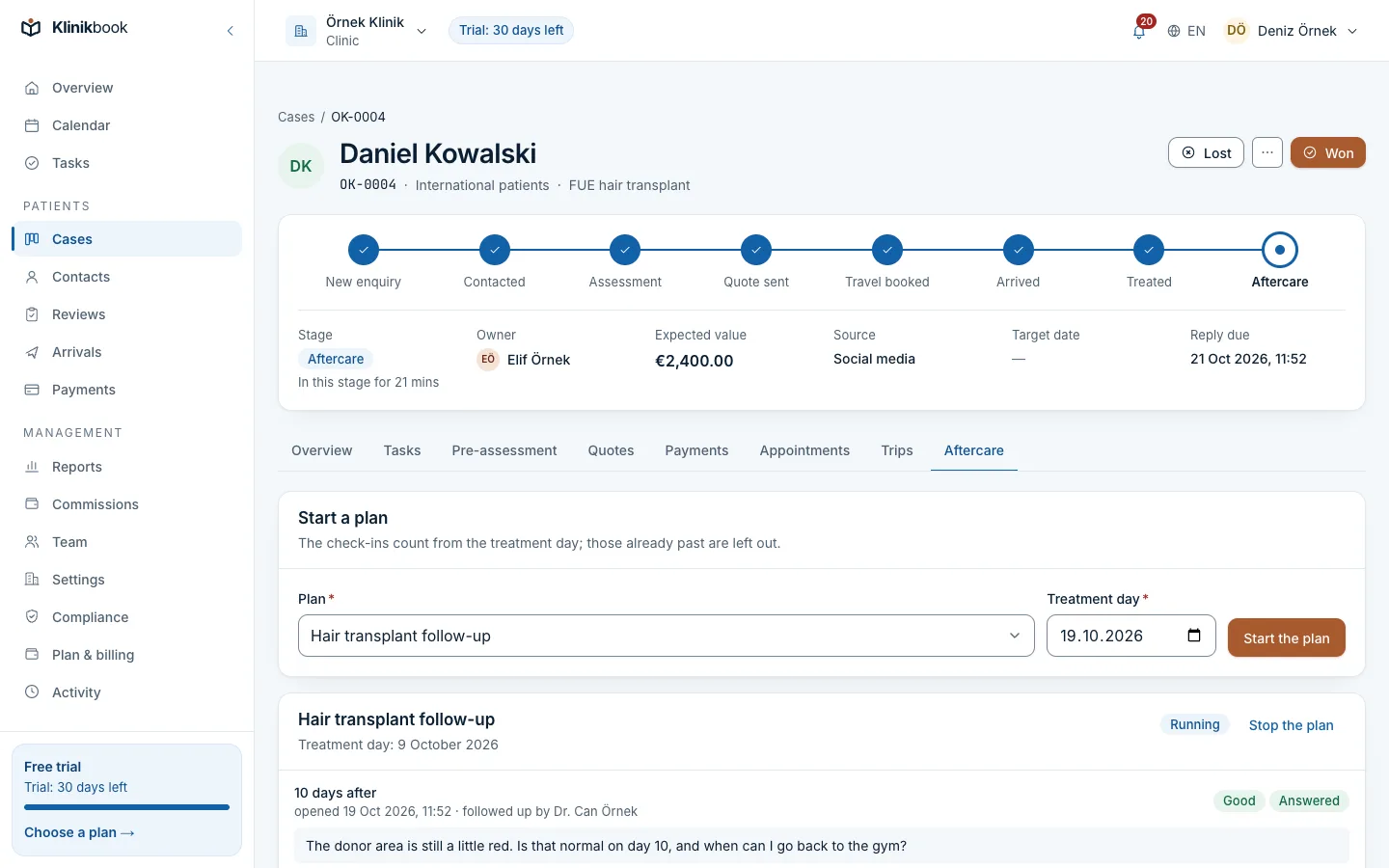Viewport: 1389px width, 868px height.
Task: Mark the case as Lost
Action: [1206, 152]
